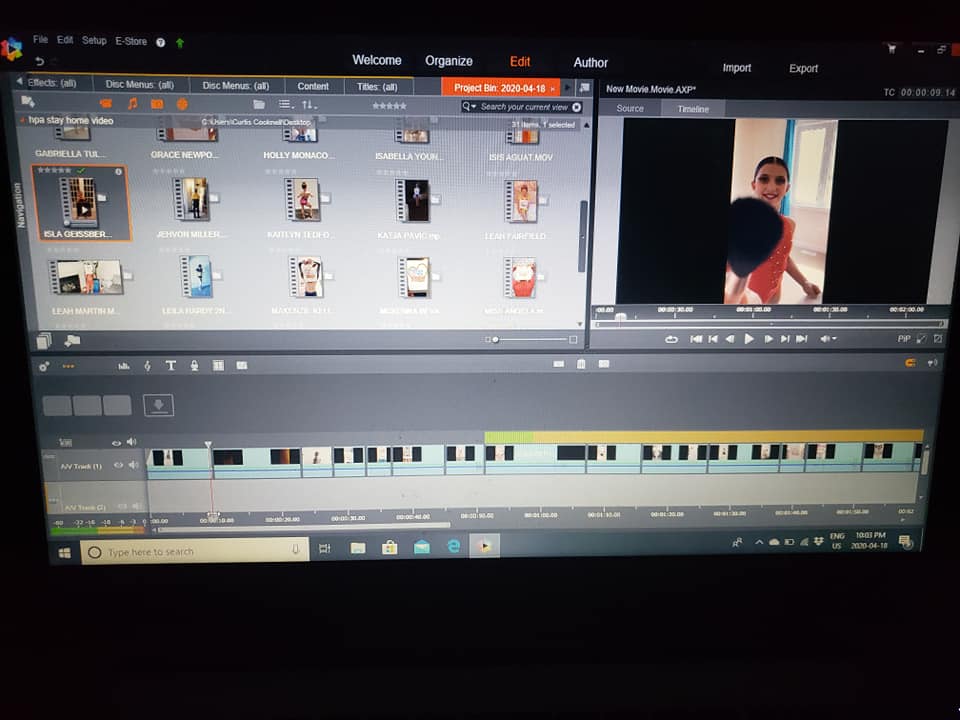Click the Export button
The width and height of the screenshot is (960, 720).
(x=803, y=69)
